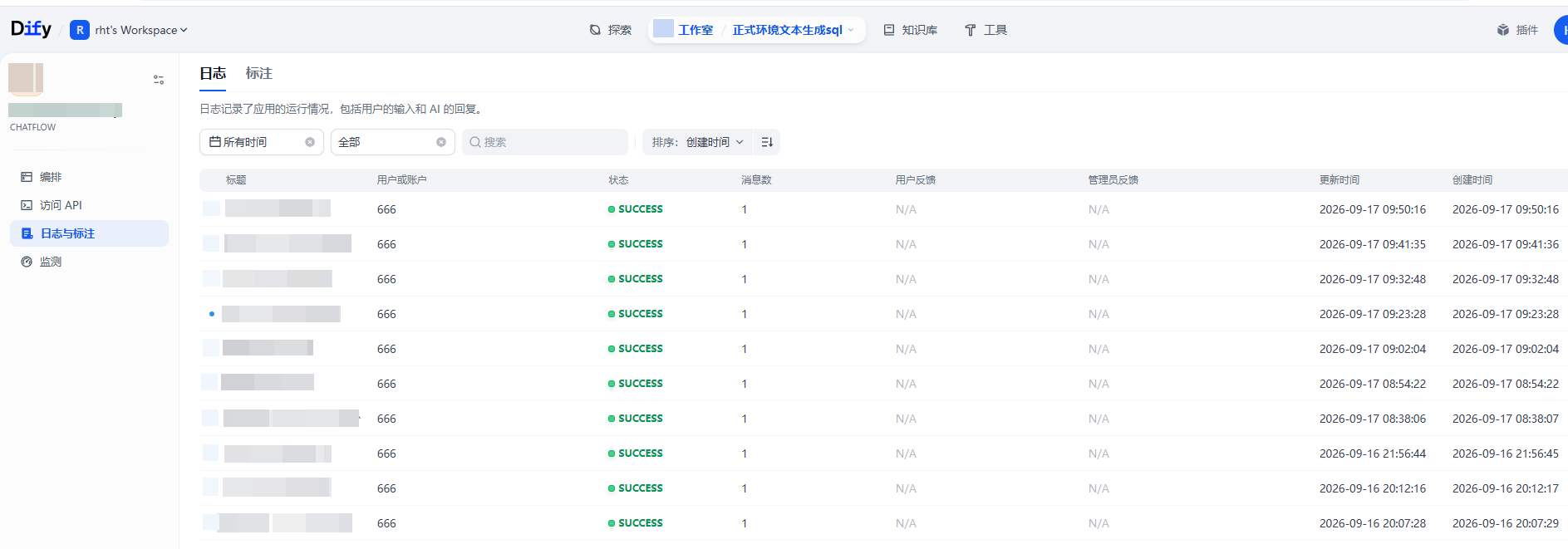Click the 访问 API terminal icon
The width and height of the screenshot is (1568, 549).
[27, 205]
